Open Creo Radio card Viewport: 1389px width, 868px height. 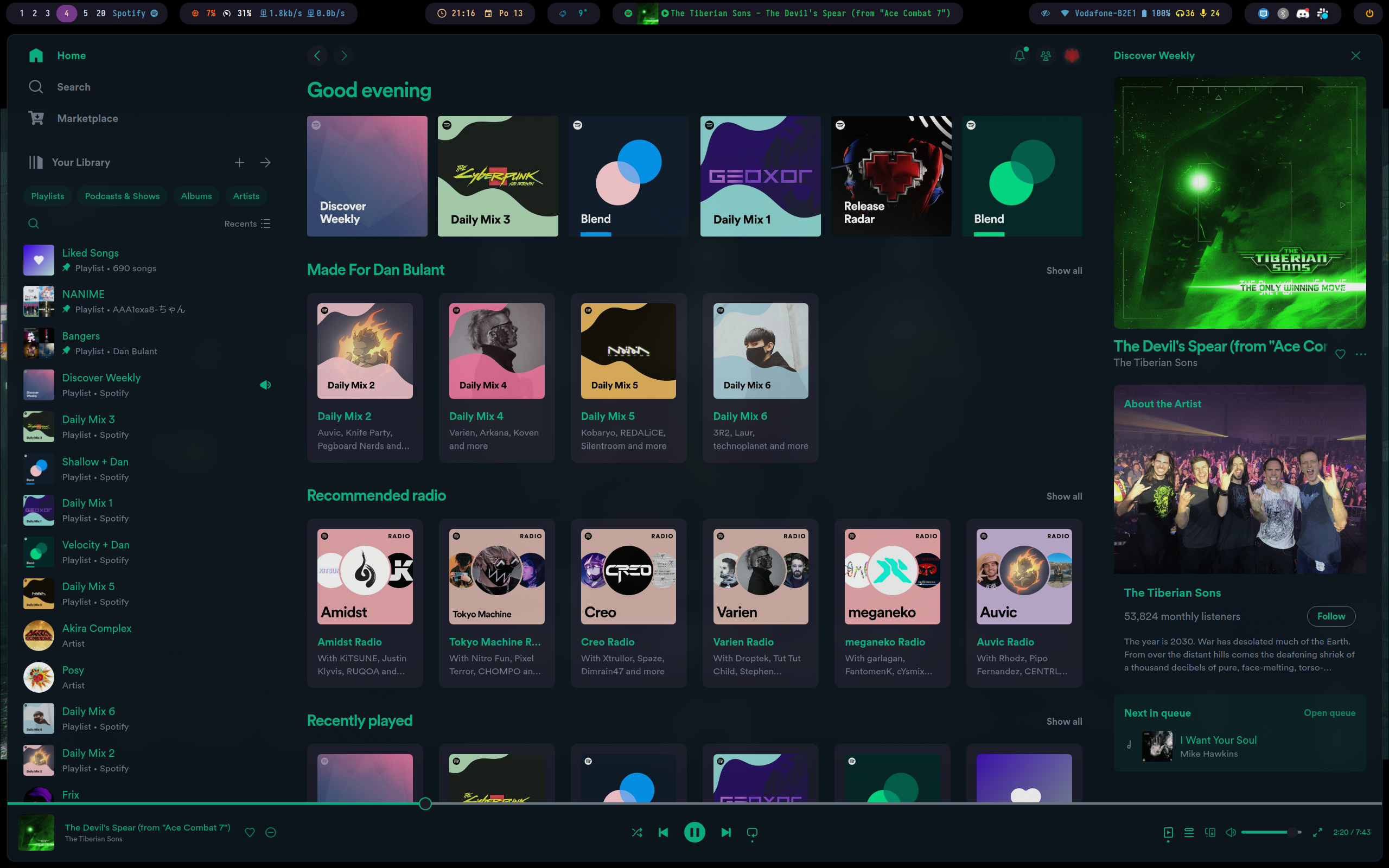pyautogui.click(x=628, y=603)
